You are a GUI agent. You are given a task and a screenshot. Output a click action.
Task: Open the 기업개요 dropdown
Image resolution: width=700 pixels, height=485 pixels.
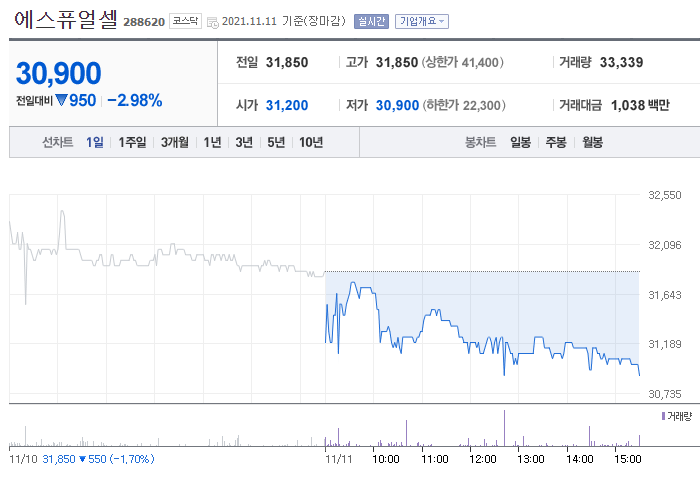click(421, 21)
